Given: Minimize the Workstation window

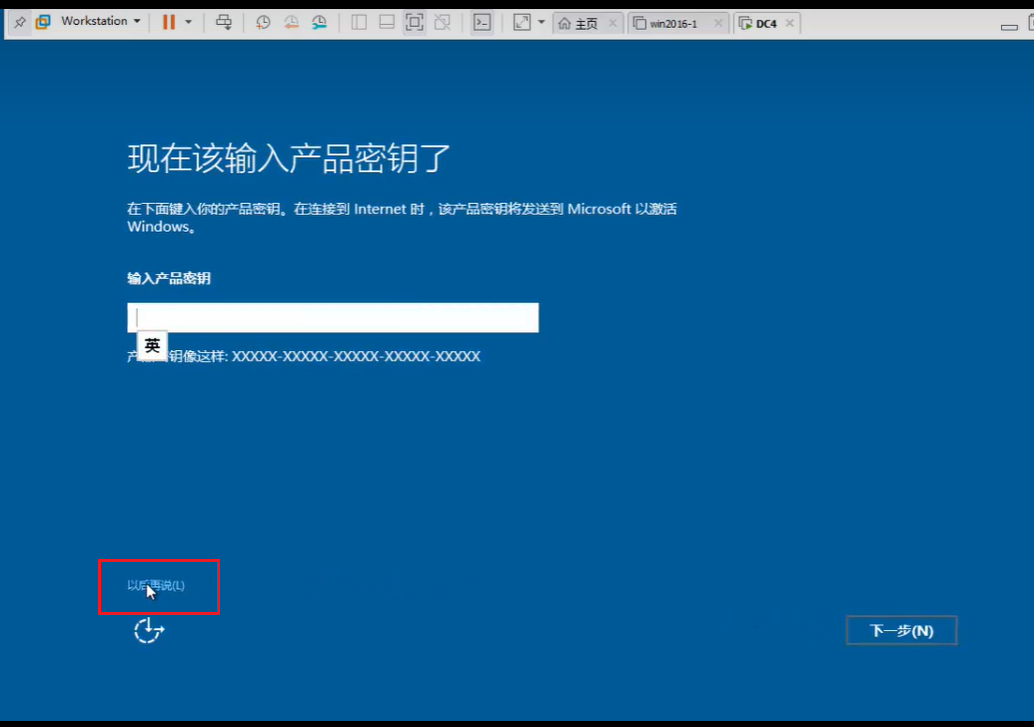Looking at the screenshot, I should (1009, 26).
